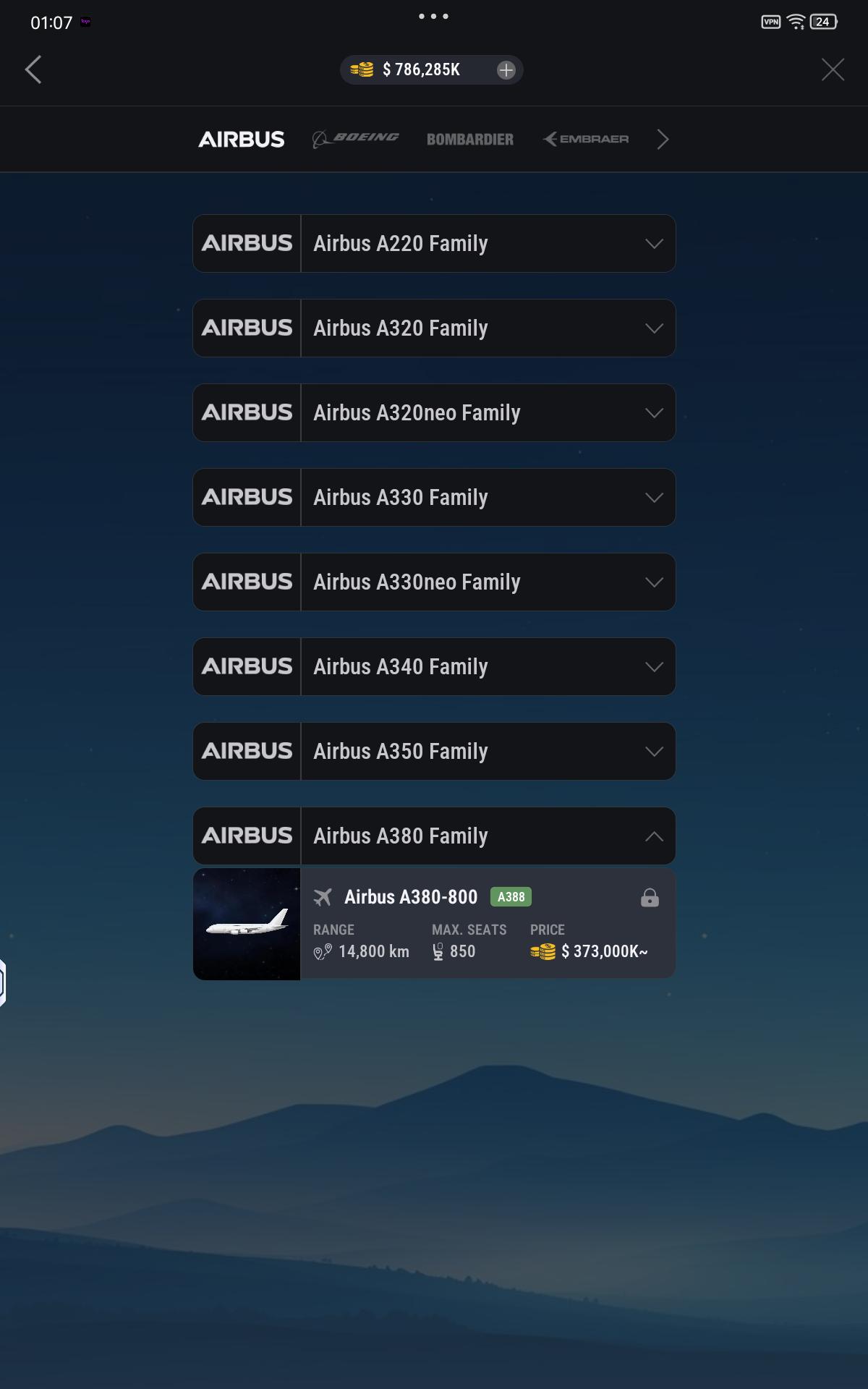Click the airplane icon beside Airbus A380-800
Image resolution: width=868 pixels, height=1389 pixels.
point(323,897)
